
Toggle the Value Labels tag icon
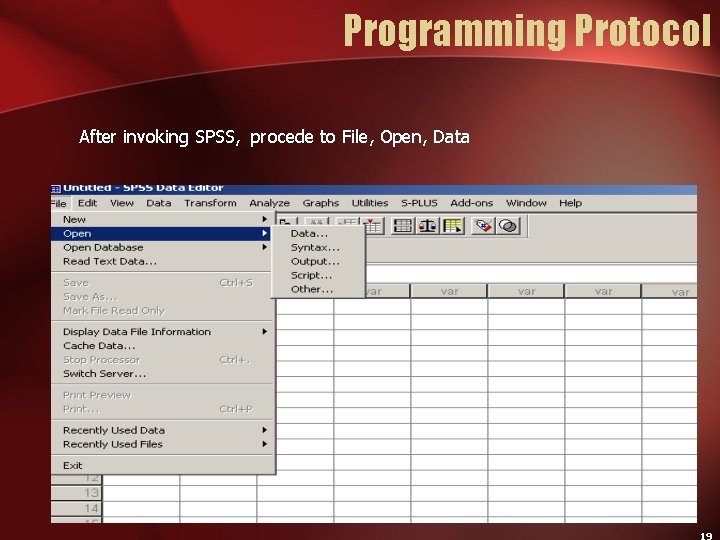pyautogui.click(x=483, y=226)
